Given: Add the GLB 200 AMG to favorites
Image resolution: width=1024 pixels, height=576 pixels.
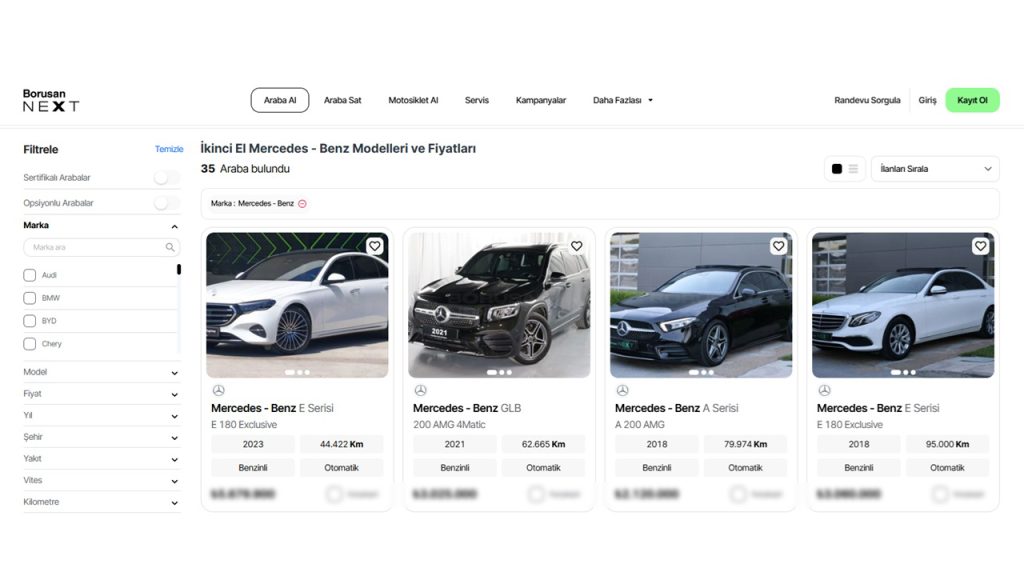Looking at the screenshot, I should pos(576,245).
